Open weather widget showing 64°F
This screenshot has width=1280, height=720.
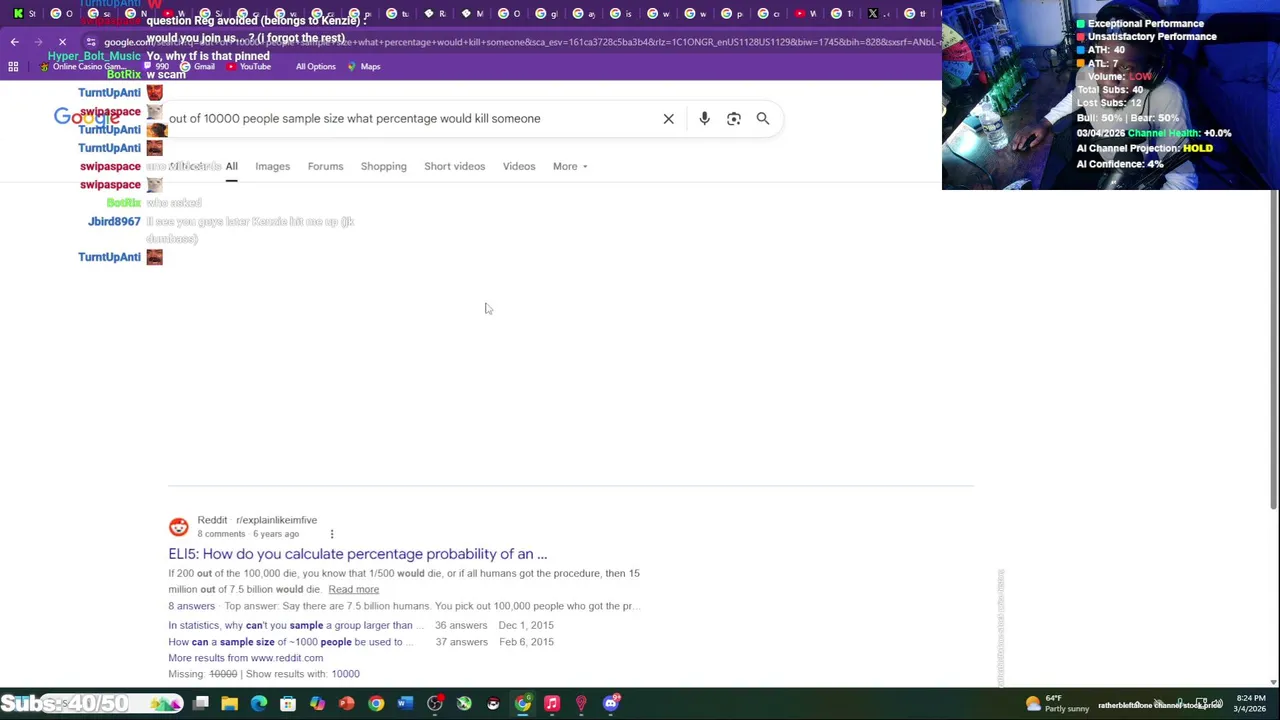click(1057, 704)
